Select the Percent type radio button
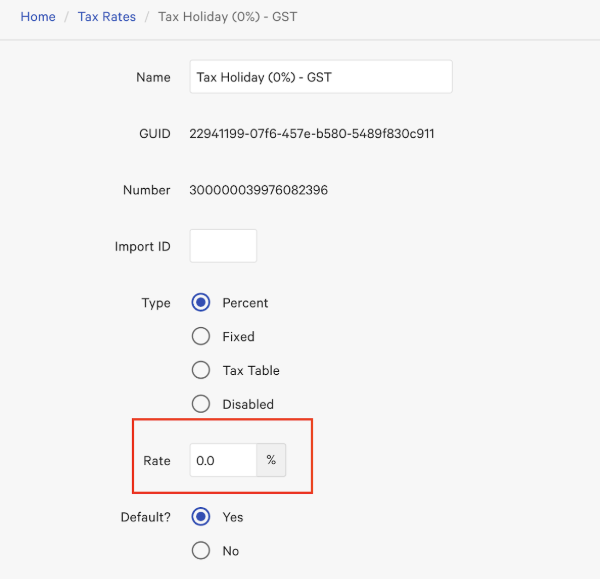Image resolution: width=600 pixels, height=579 pixels. coord(201,303)
